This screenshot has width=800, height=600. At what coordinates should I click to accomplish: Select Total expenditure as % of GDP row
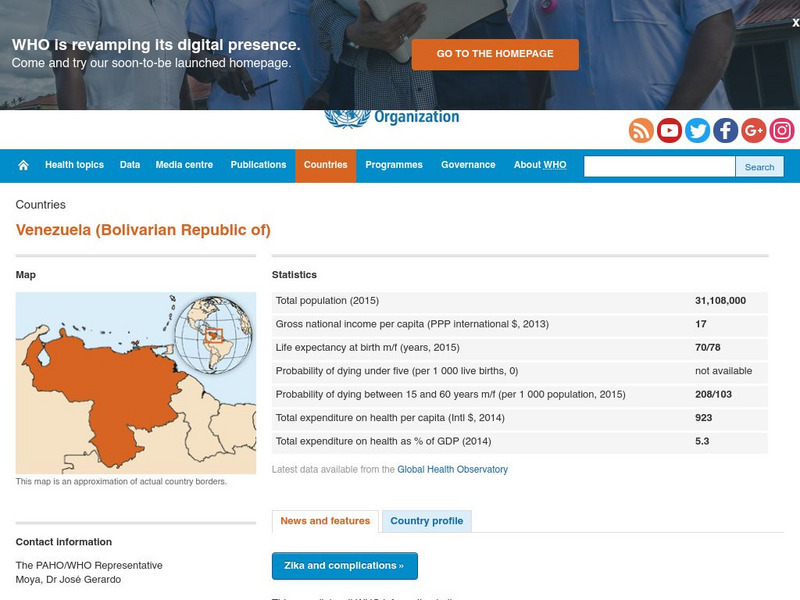(519, 441)
